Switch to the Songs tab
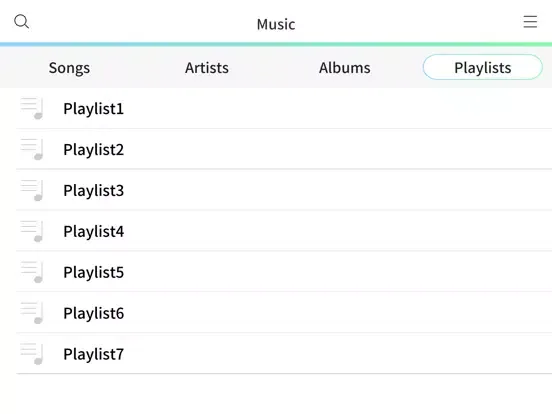 pyautogui.click(x=69, y=68)
